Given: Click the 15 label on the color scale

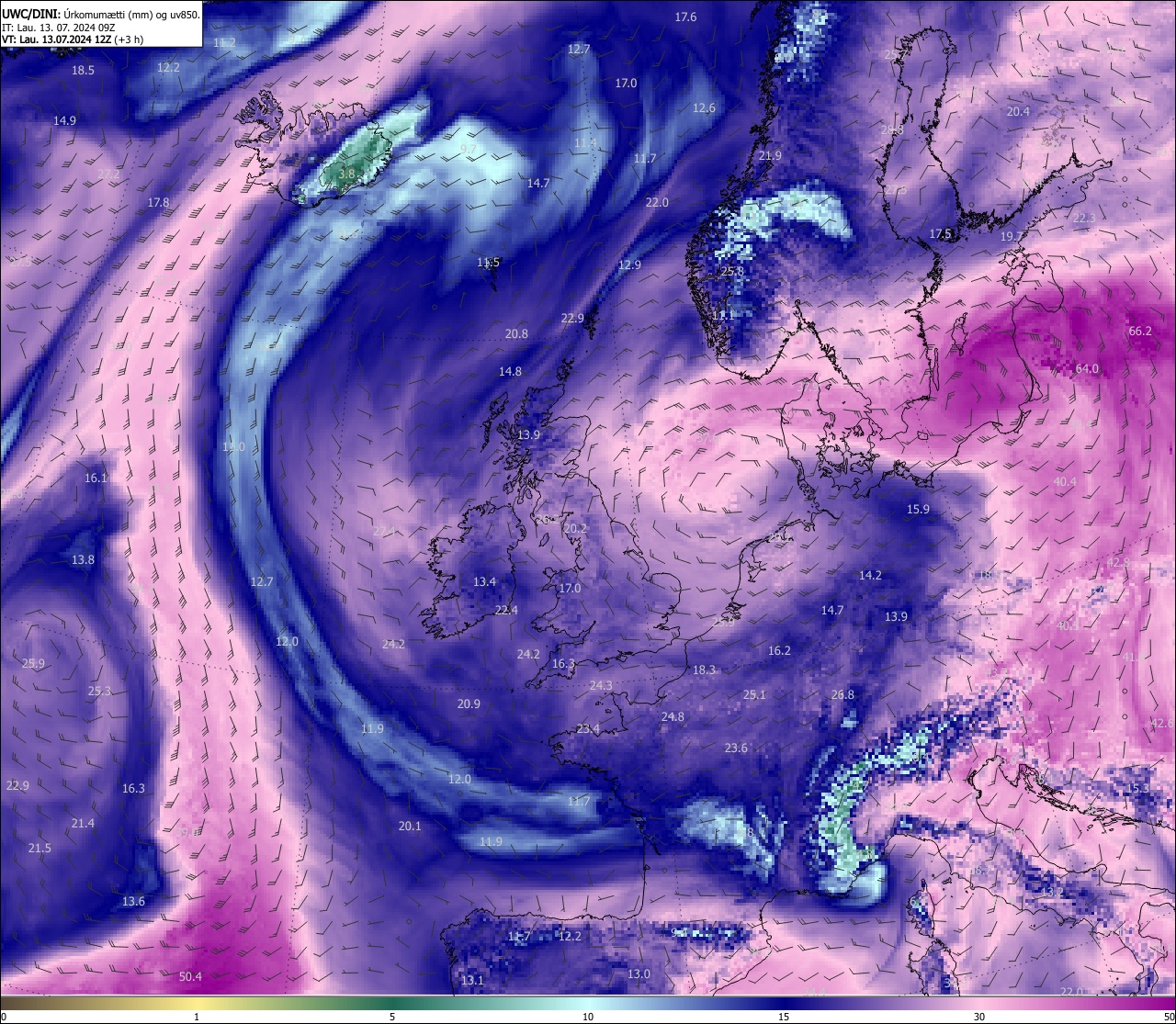Looking at the screenshot, I should 784,1017.
